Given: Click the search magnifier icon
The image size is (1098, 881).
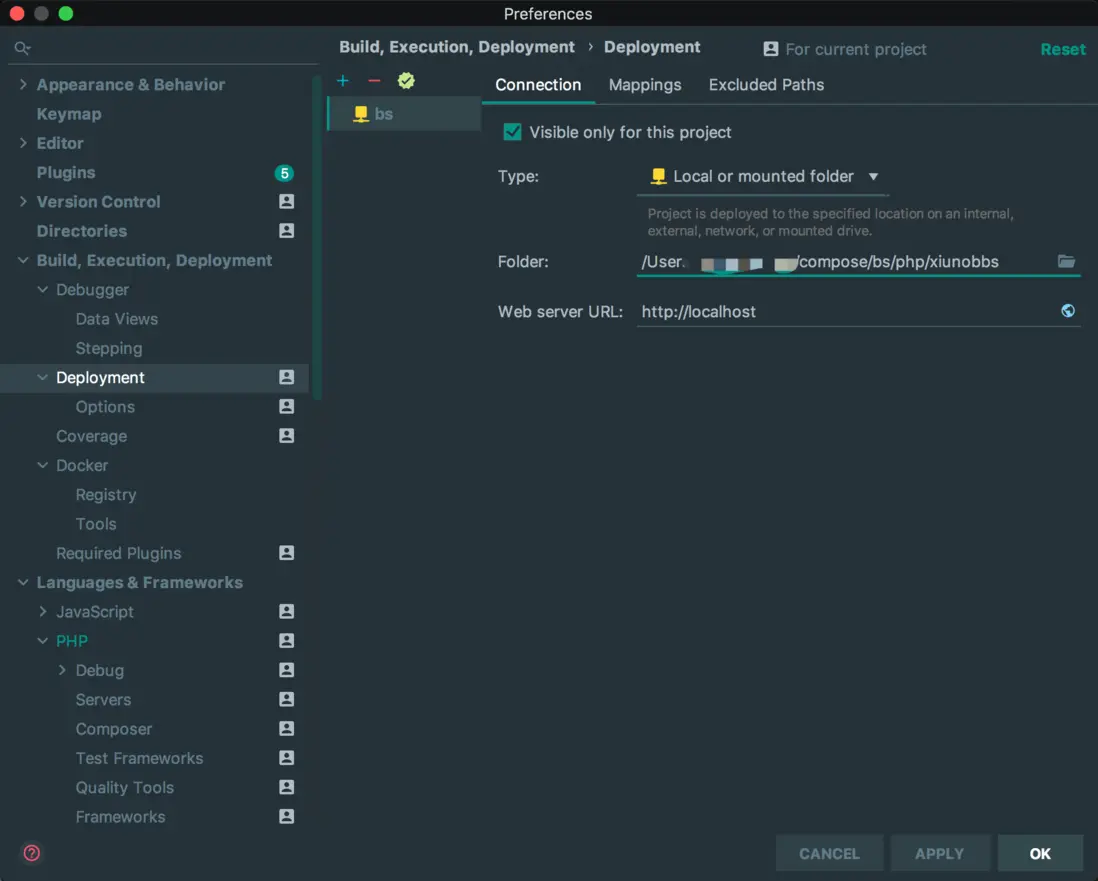Looking at the screenshot, I should tap(22, 48).
